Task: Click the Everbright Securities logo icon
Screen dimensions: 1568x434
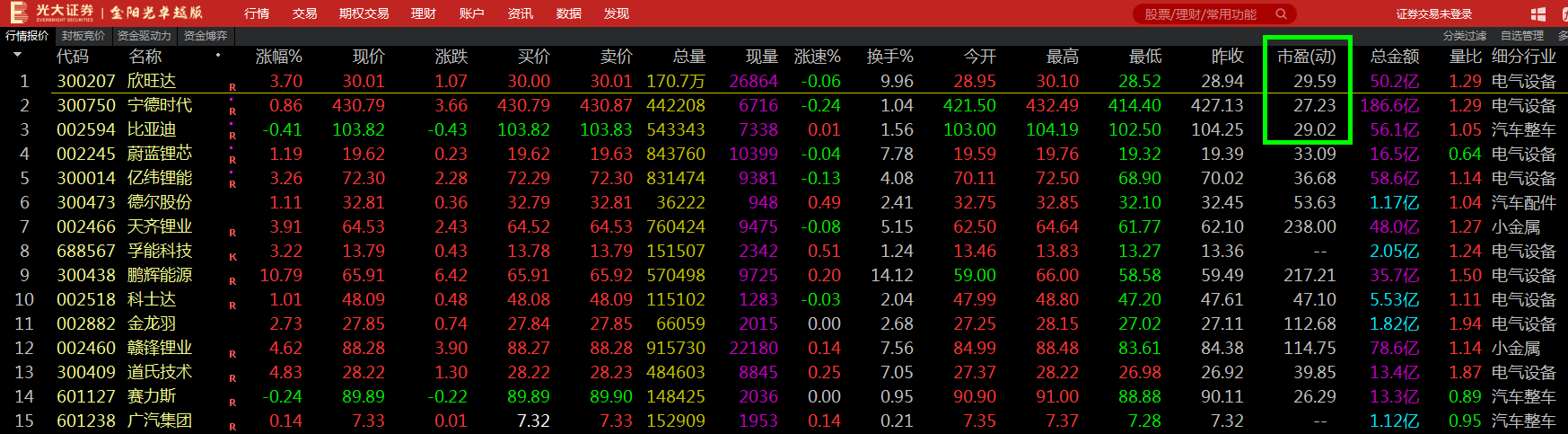Action: point(18,13)
